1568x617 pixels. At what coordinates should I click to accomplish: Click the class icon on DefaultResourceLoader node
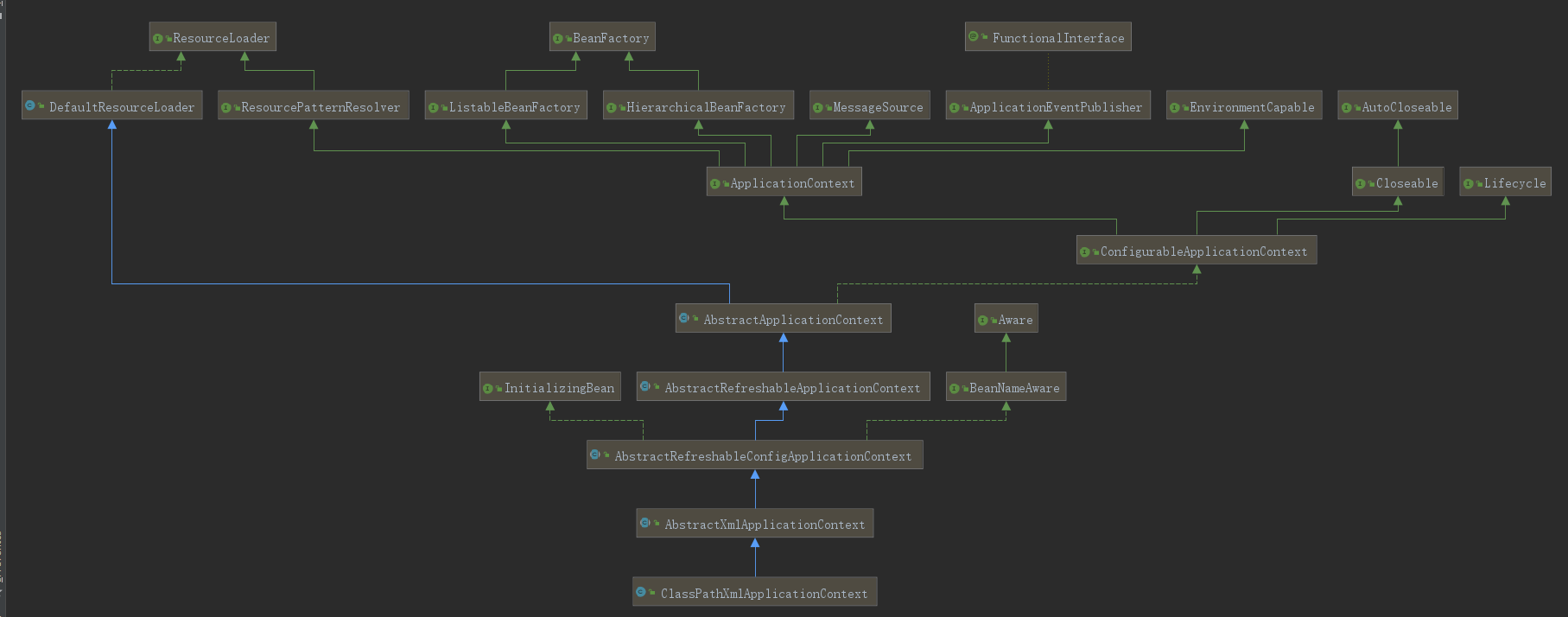(x=30, y=105)
